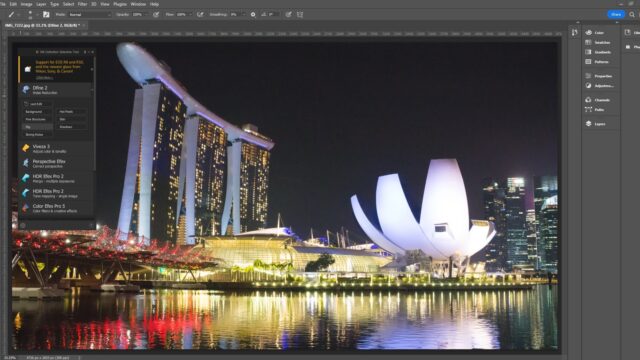640x360 pixels.
Task: Click the Strong Noise preset button
Action: [37, 134]
